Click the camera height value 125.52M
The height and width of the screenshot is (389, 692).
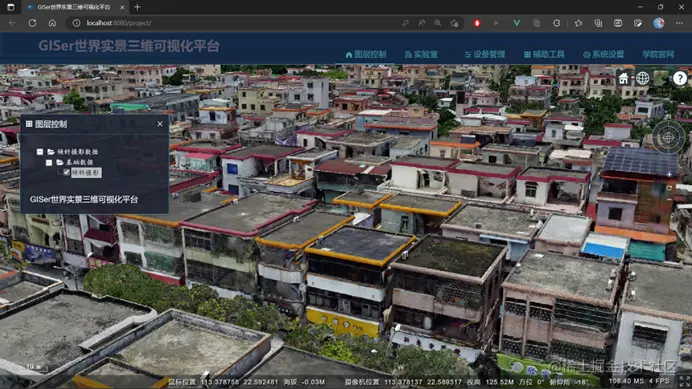click(x=500, y=382)
